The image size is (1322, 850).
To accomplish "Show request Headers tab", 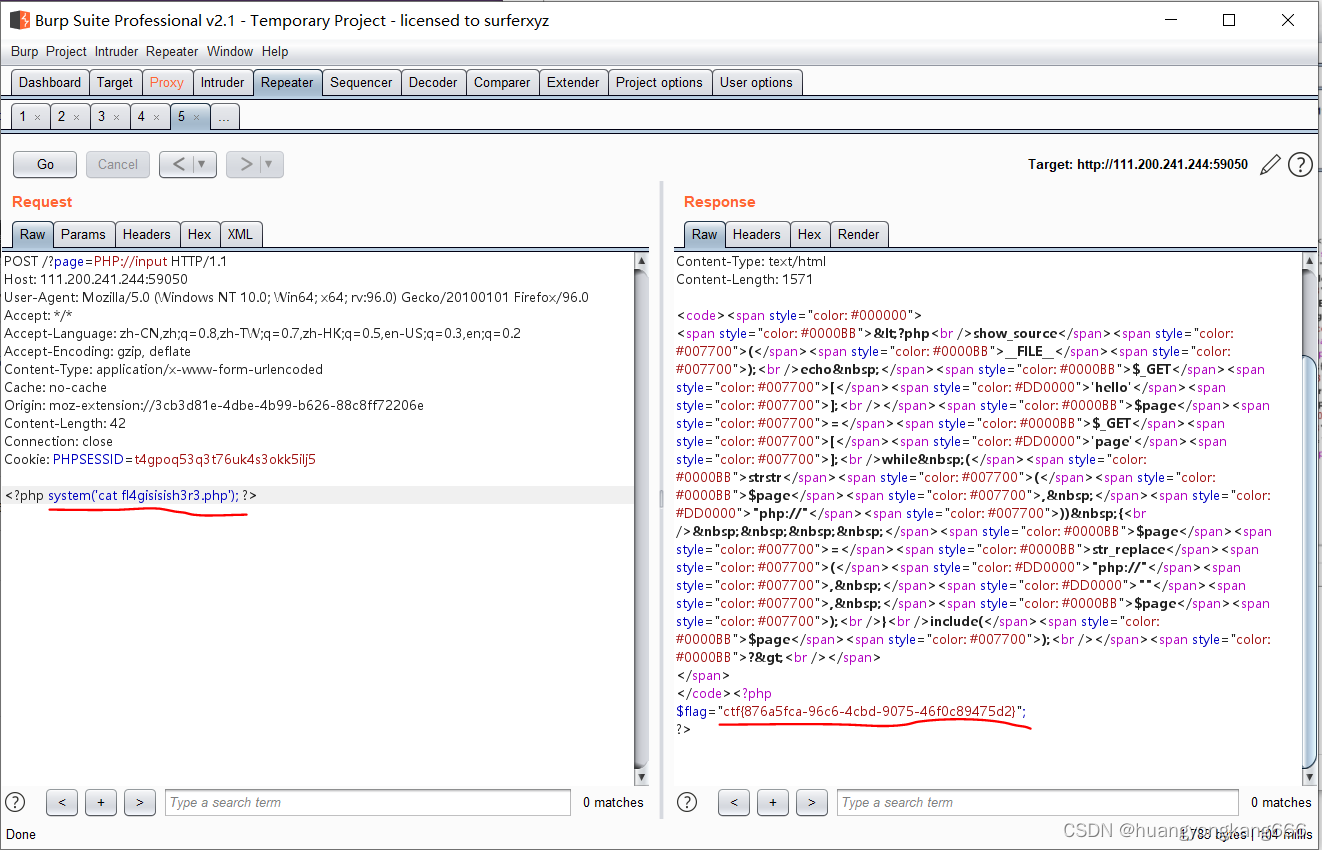I will pyautogui.click(x=147, y=234).
